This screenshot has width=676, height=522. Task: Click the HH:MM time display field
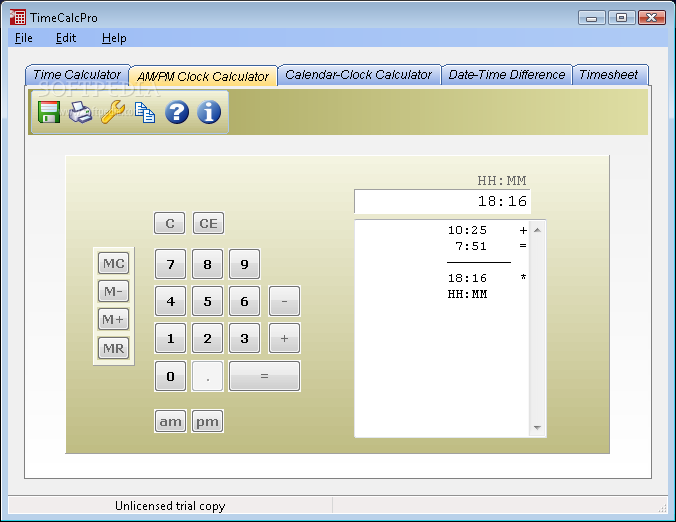[442, 201]
